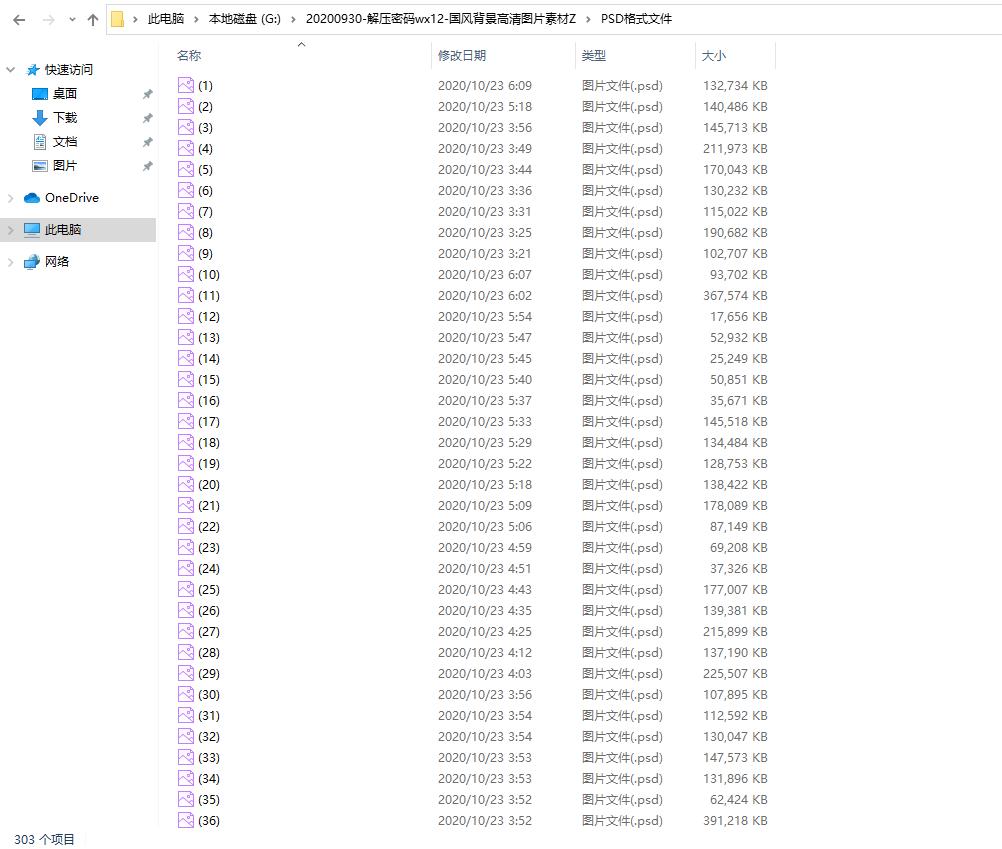Image resolution: width=1002 pixels, height=849 pixels.
Task: Sort files by 修改日期 column header
Action: [462, 56]
